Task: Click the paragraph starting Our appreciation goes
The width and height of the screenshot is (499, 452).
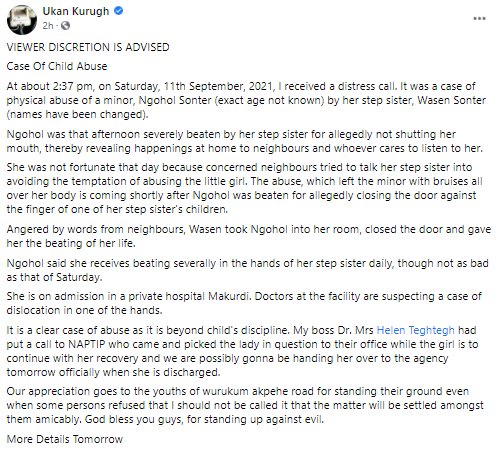Action: coord(245,405)
